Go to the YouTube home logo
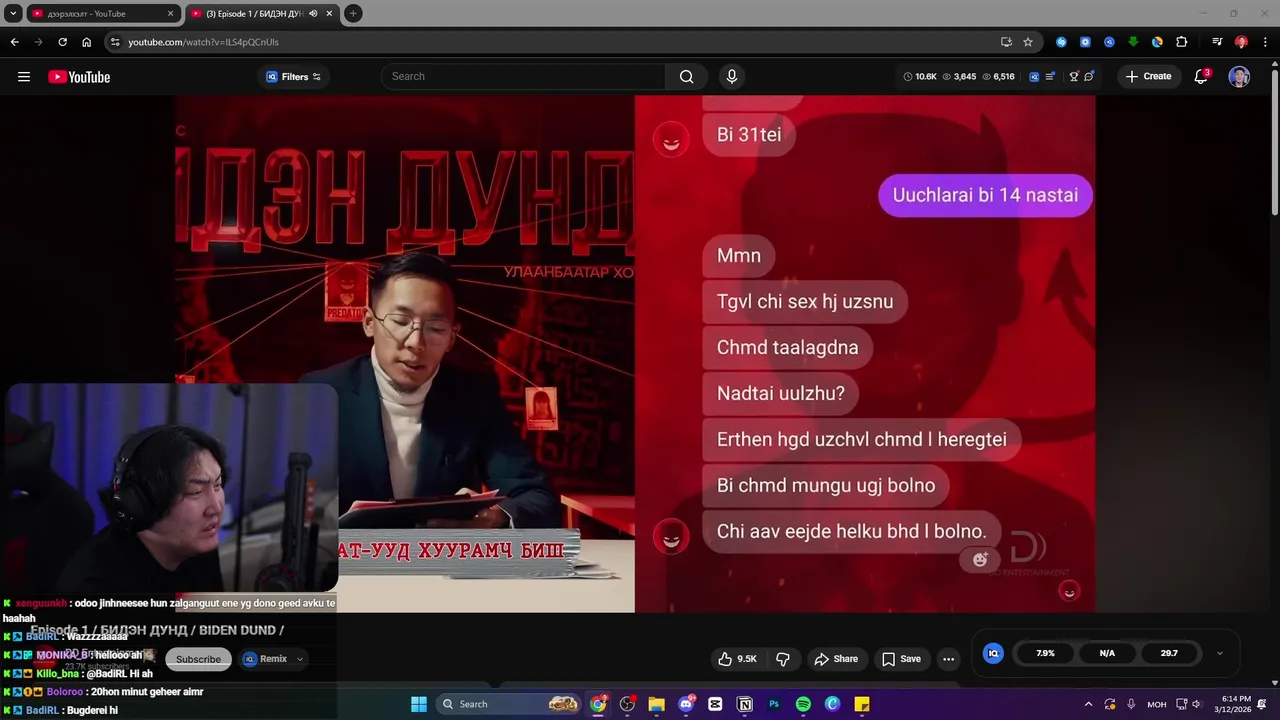 click(x=79, y=77)
